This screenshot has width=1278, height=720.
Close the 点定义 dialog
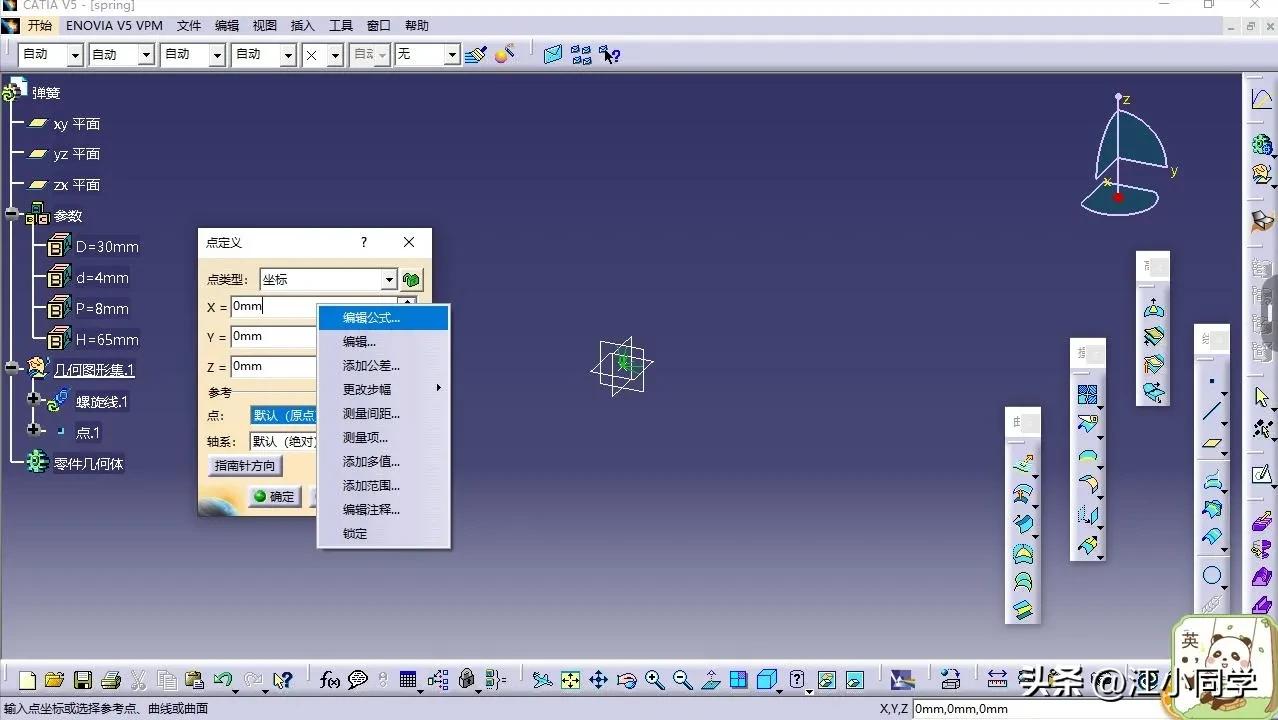pyautogui.click(x=408, y=242)
